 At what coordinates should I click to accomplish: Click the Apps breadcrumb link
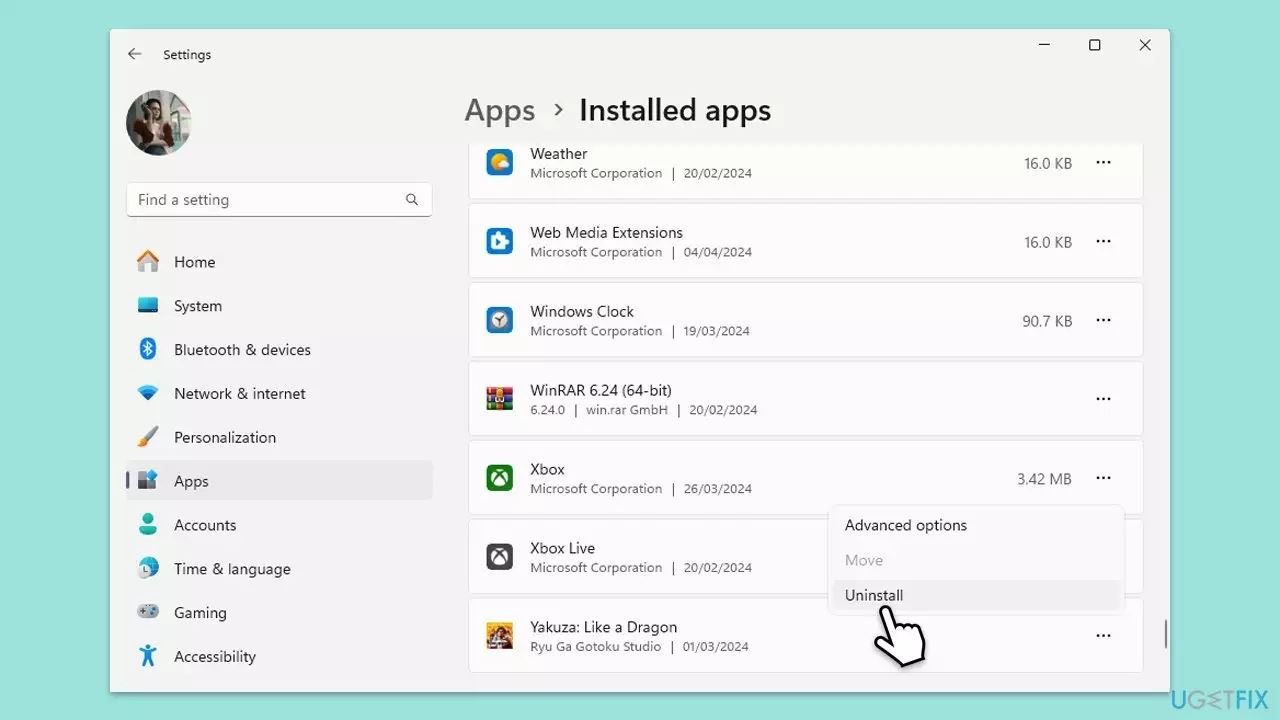500,111
